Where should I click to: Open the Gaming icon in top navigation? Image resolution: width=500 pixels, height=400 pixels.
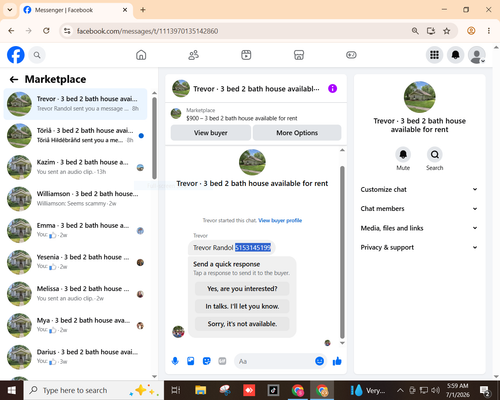coord(351,55)
